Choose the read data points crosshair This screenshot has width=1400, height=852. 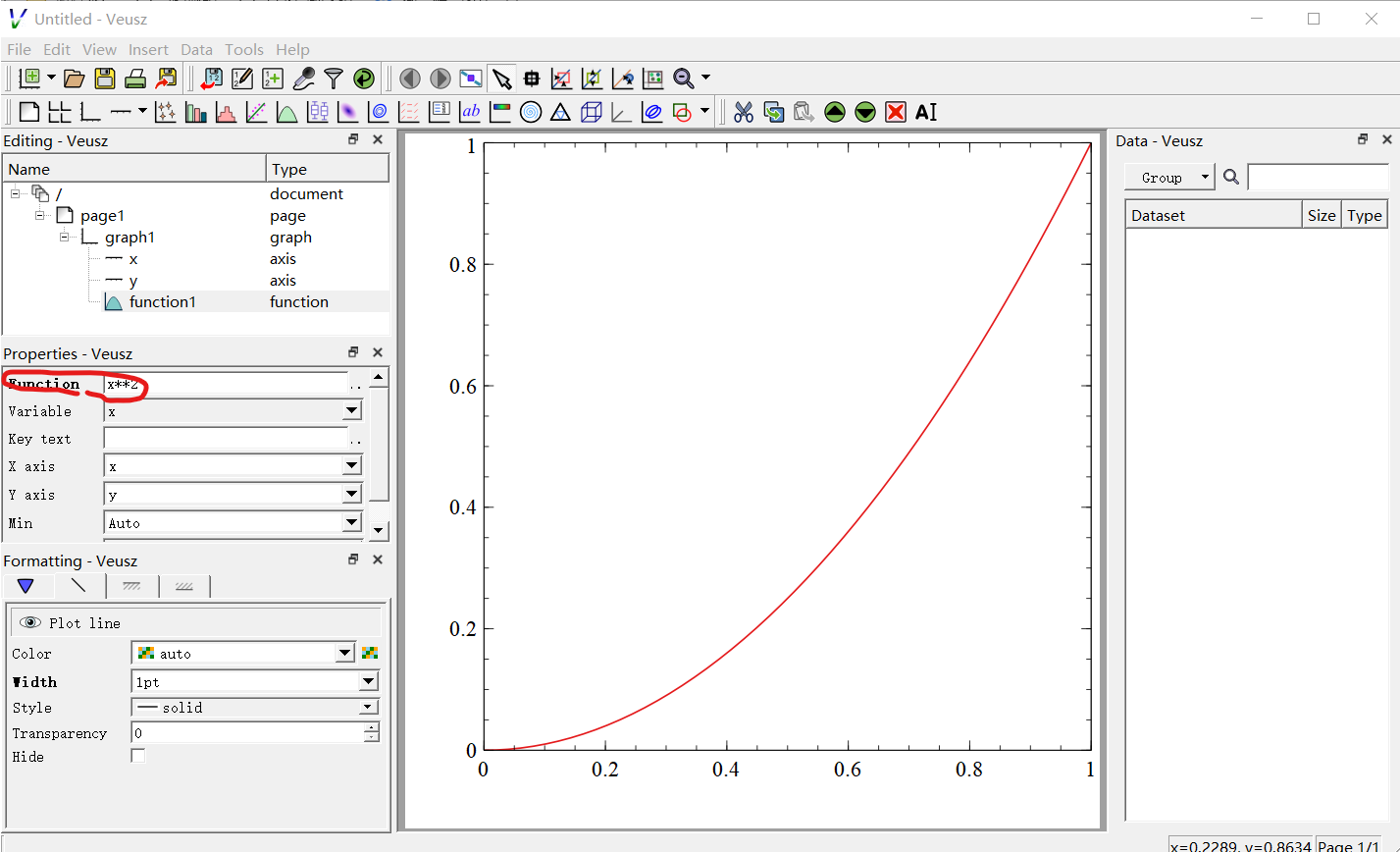[532, 79]
